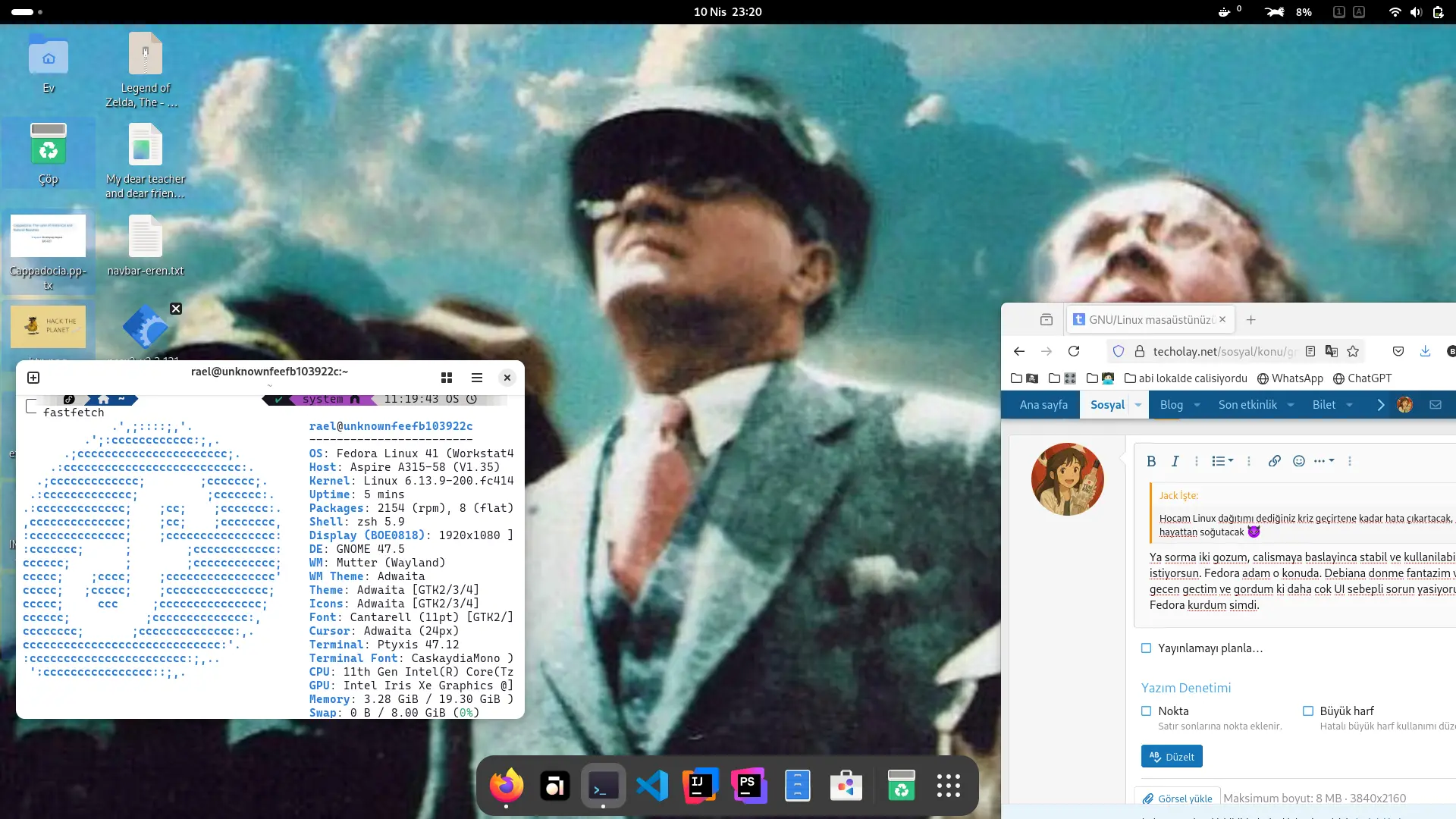This screenshot has width=1456, height=819.
Task: Open the Visual Studio Code dock icon
Action: [652, 786]
